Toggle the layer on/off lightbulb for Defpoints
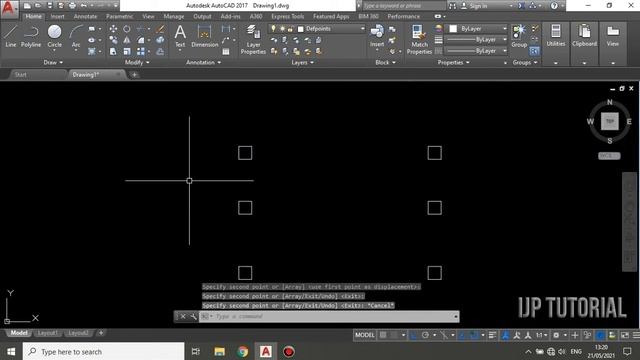Viewport: 640px width, 360px height. click(x=273, y=29)
